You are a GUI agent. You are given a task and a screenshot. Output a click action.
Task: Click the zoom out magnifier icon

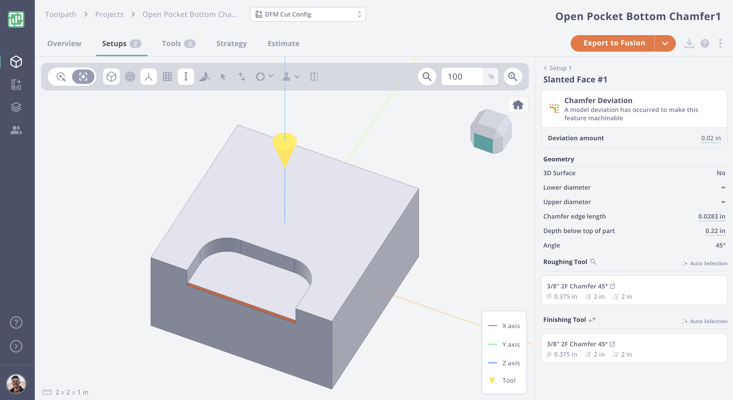[427, 77]
